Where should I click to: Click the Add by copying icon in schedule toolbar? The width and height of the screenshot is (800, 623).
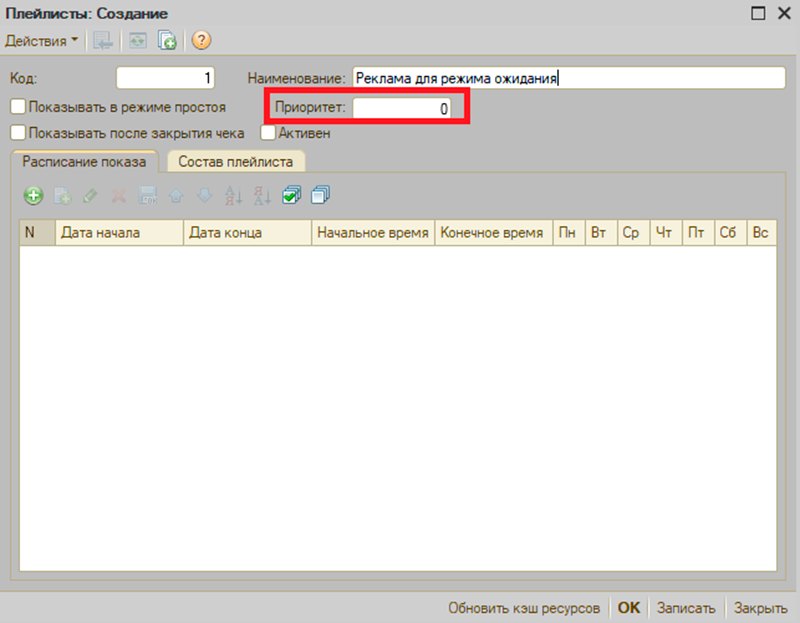click(x=63, y=196)
